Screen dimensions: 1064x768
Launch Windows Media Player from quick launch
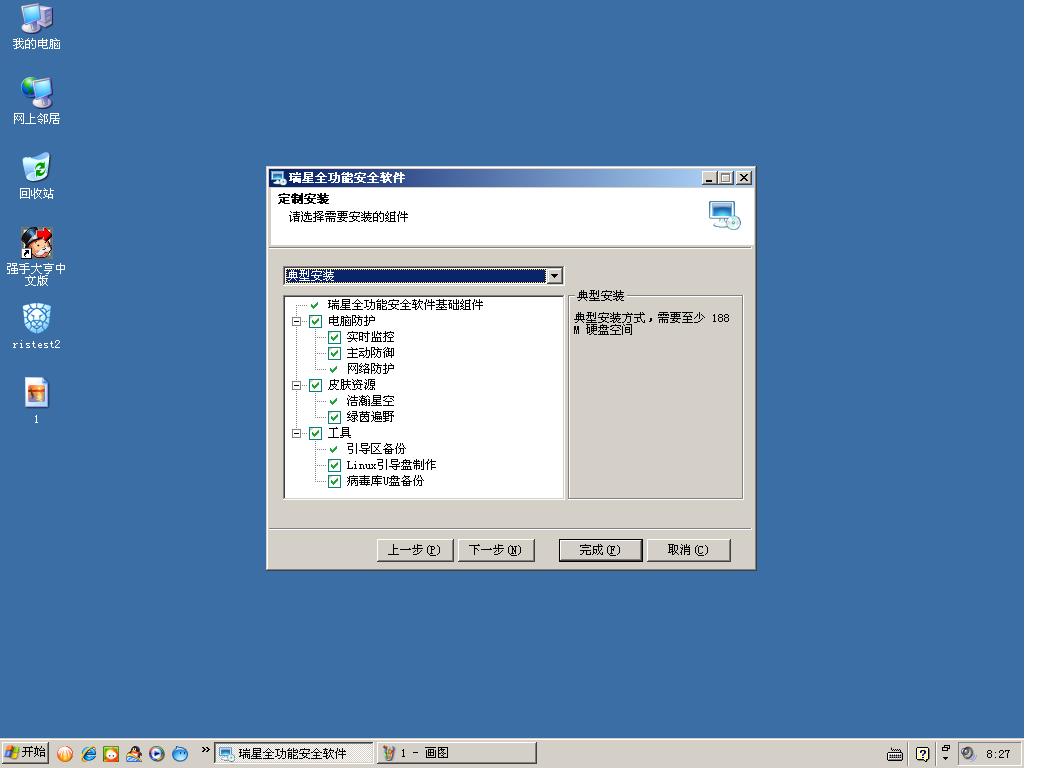(157, 753)
